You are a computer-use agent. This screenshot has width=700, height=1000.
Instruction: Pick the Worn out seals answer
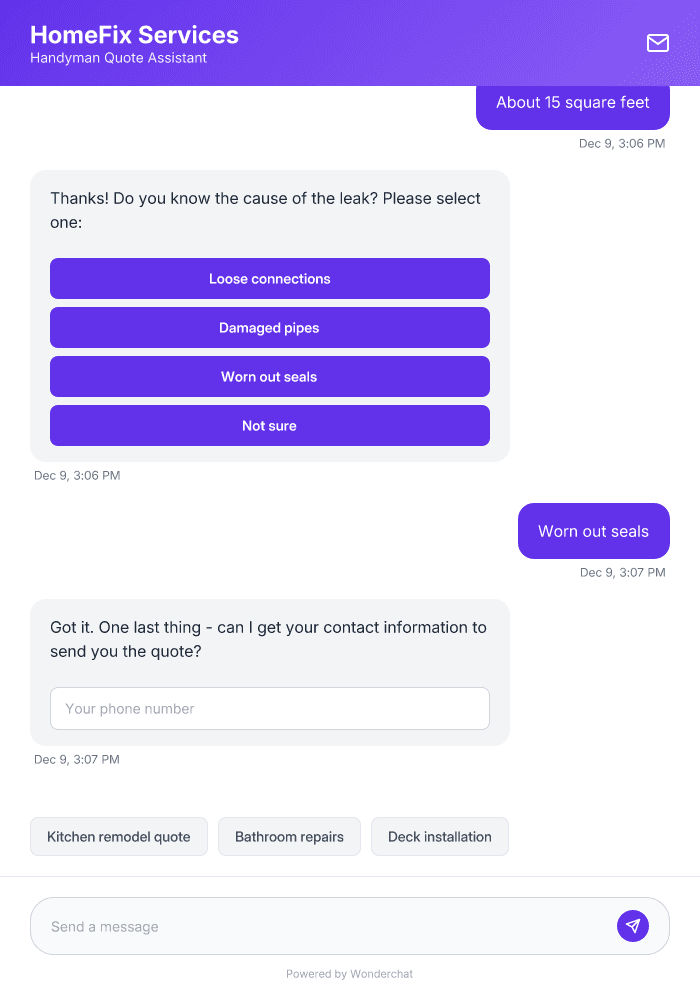point(269,376)
